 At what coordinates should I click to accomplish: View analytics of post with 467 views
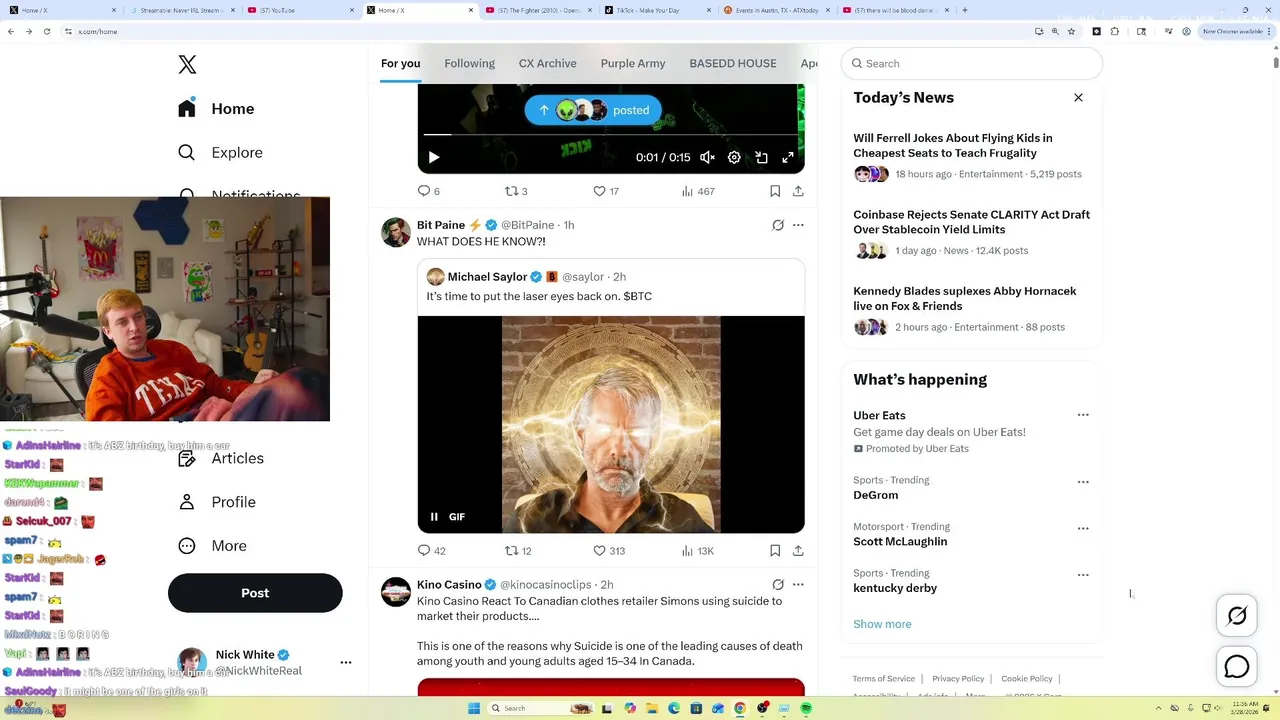coord(698,191)
